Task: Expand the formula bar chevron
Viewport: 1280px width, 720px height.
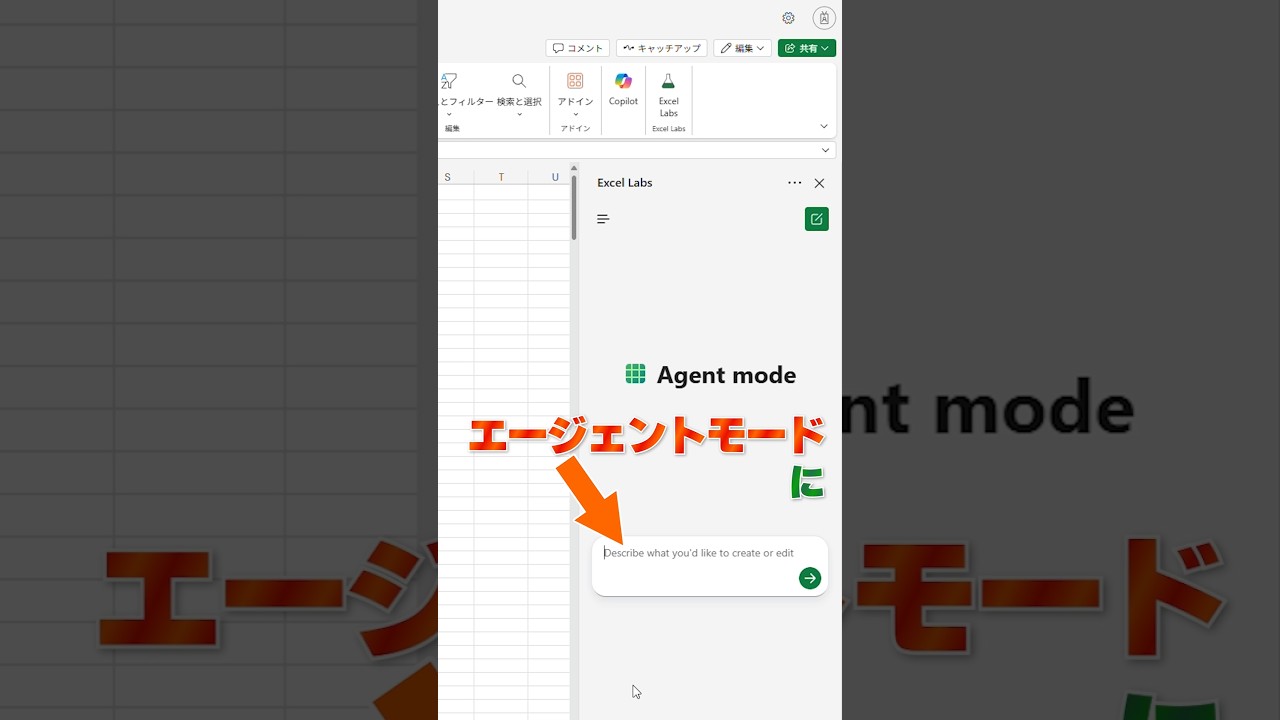Action: [825, 150]
